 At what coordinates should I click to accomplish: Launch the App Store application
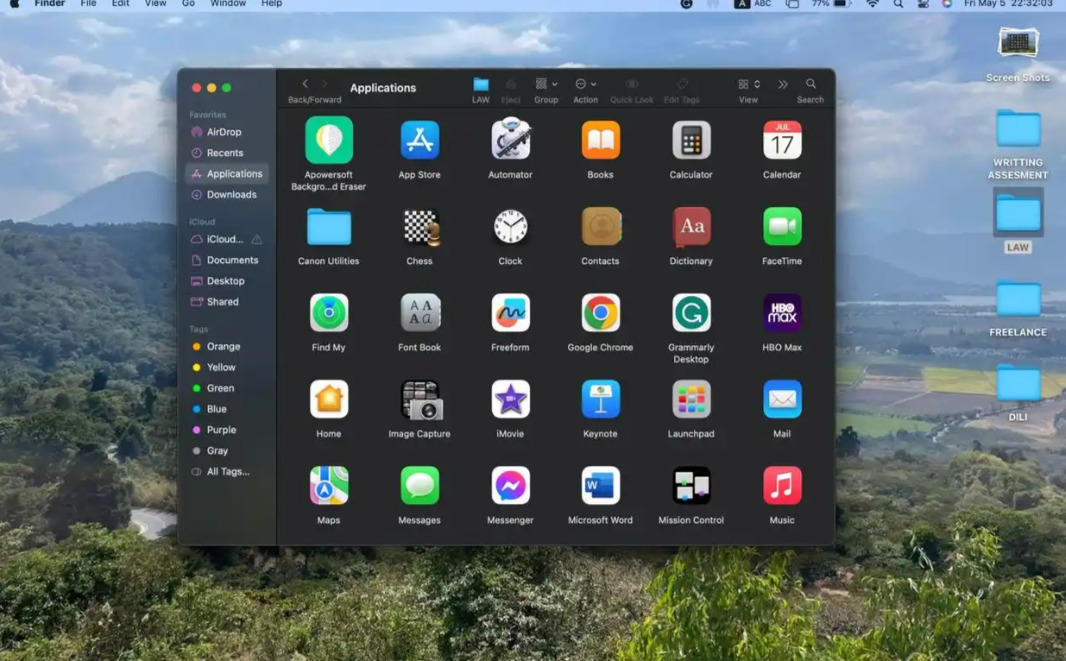tap(419, 140)
